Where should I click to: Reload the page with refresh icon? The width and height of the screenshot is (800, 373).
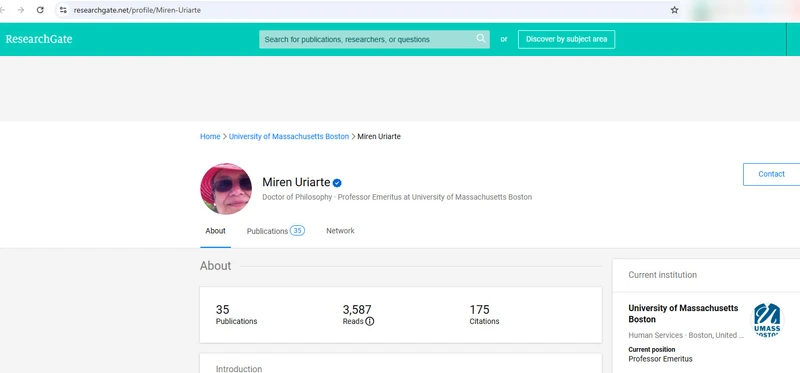click(x=40, y=10)
